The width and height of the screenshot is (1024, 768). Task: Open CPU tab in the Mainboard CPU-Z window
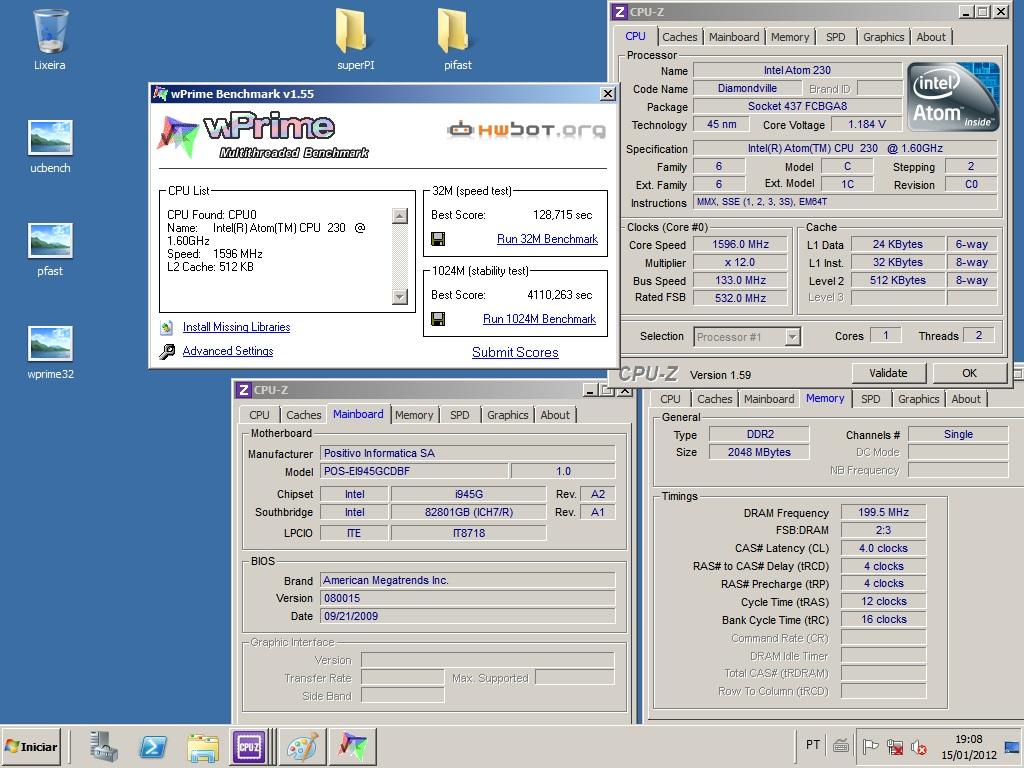(259, 415)
